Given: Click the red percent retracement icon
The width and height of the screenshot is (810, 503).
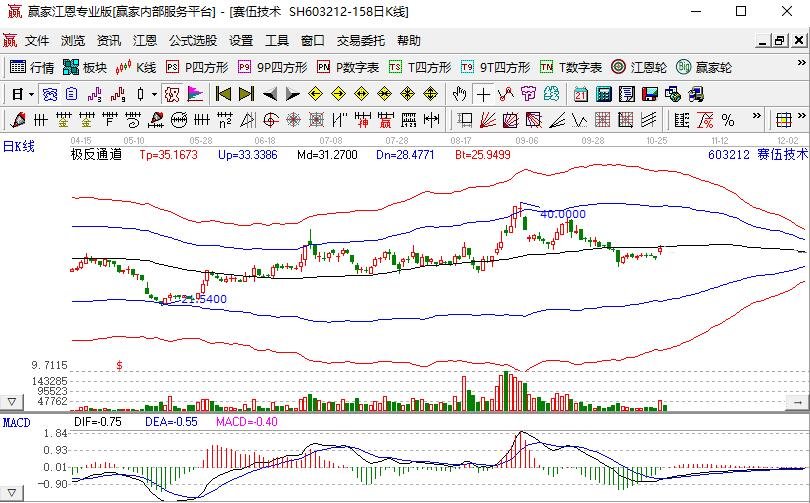Looking at the screenshot, I should [705, 120].
